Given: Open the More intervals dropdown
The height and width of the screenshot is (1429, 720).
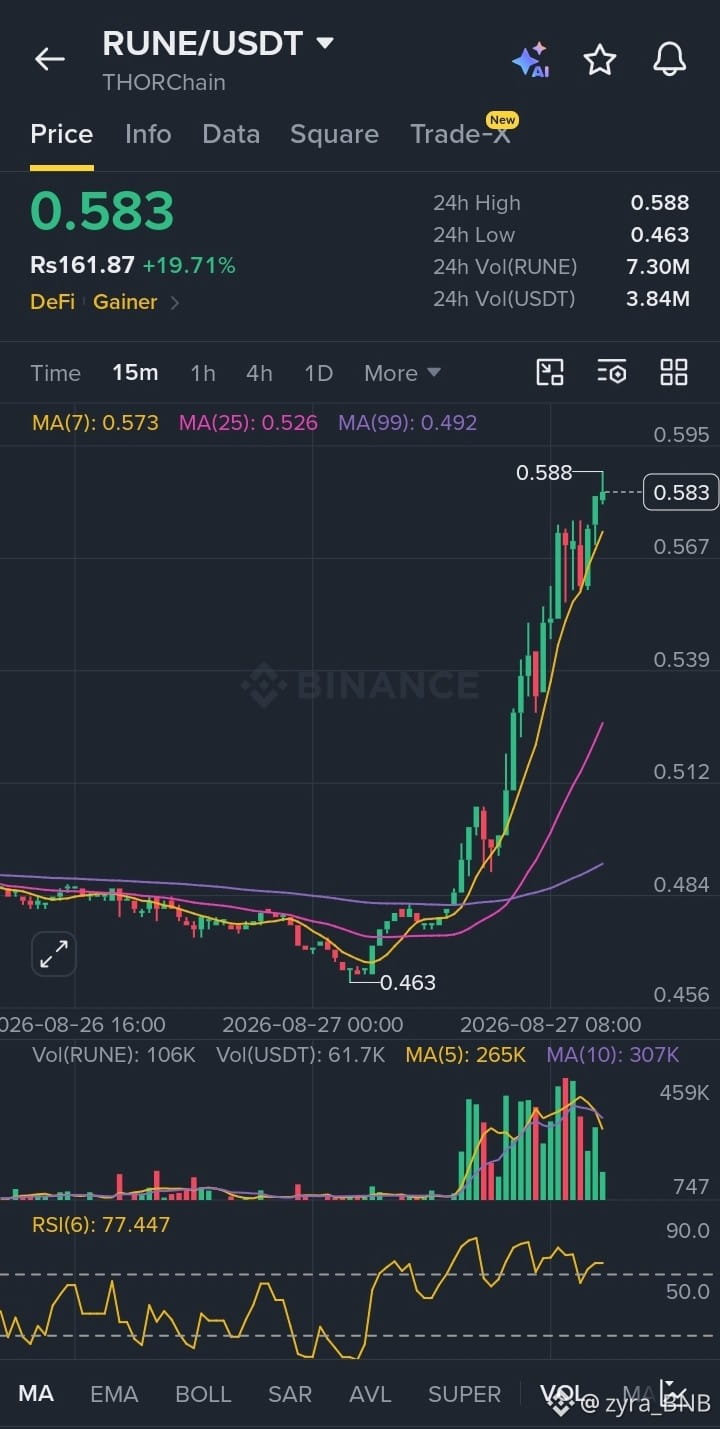Looking at the screenshot, I should pyautogui.click(x=402, y=373).
